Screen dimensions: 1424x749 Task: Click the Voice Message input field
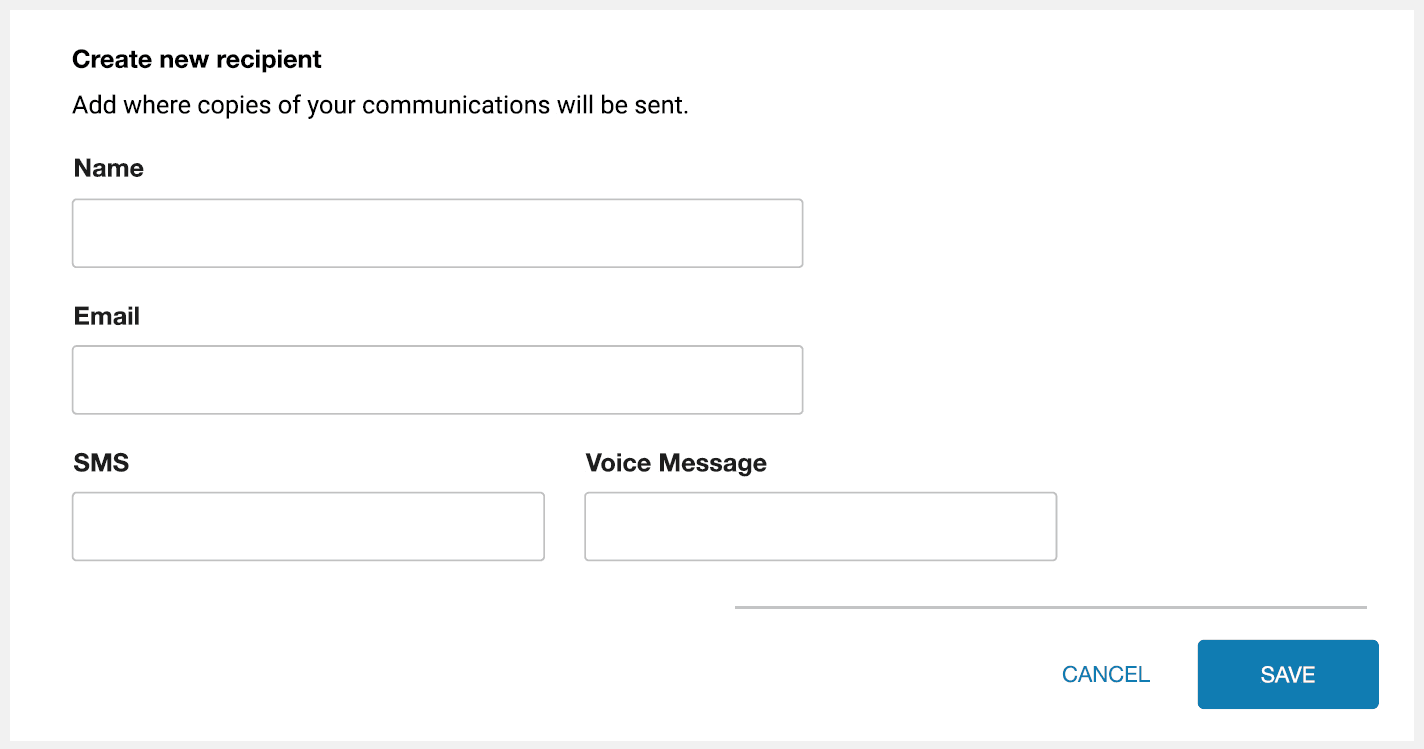(x=820, y=526)
